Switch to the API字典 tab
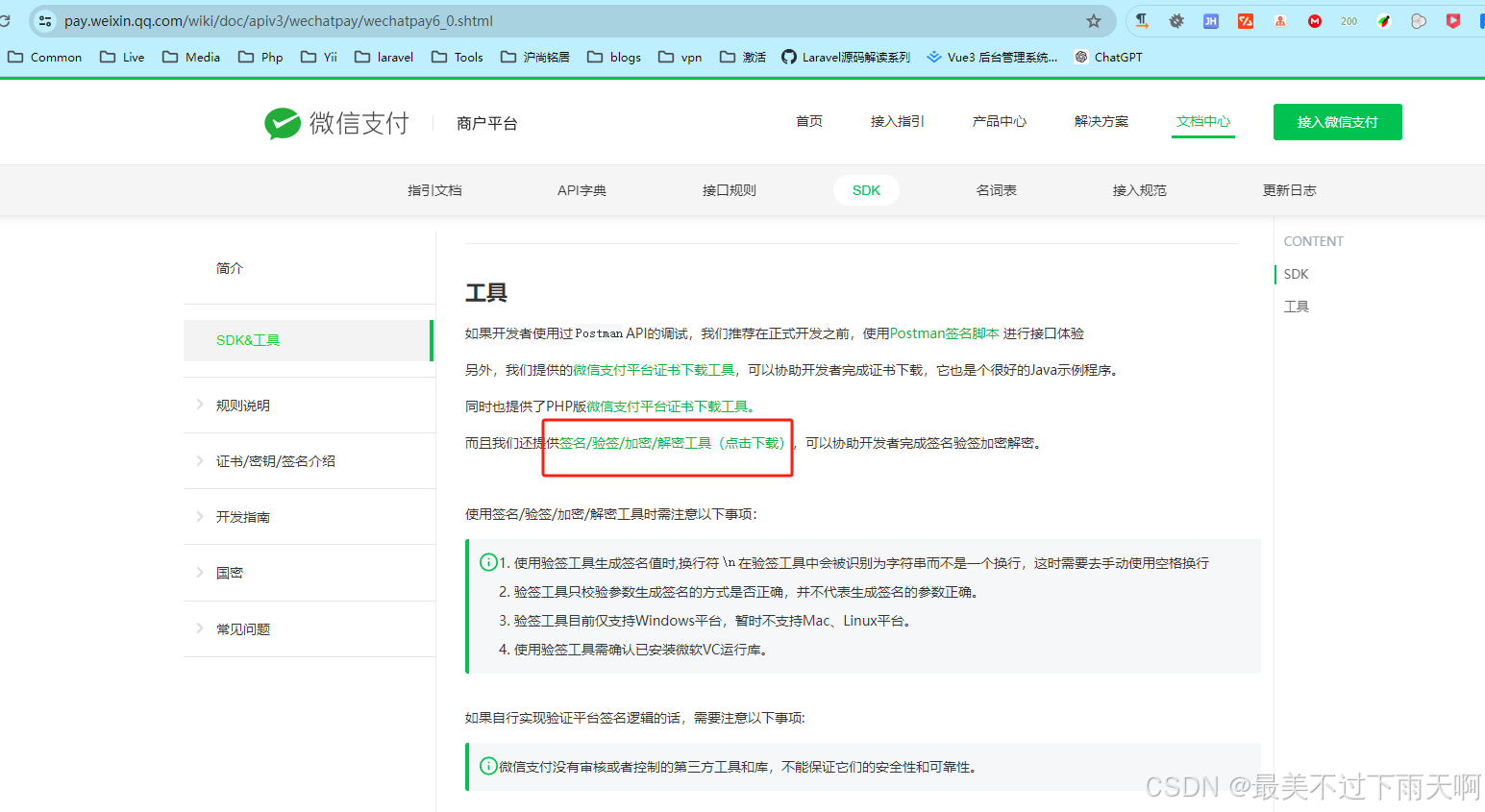Image resolution: width=1485 pixels, height=812 pixels. (x=582, y=190)
